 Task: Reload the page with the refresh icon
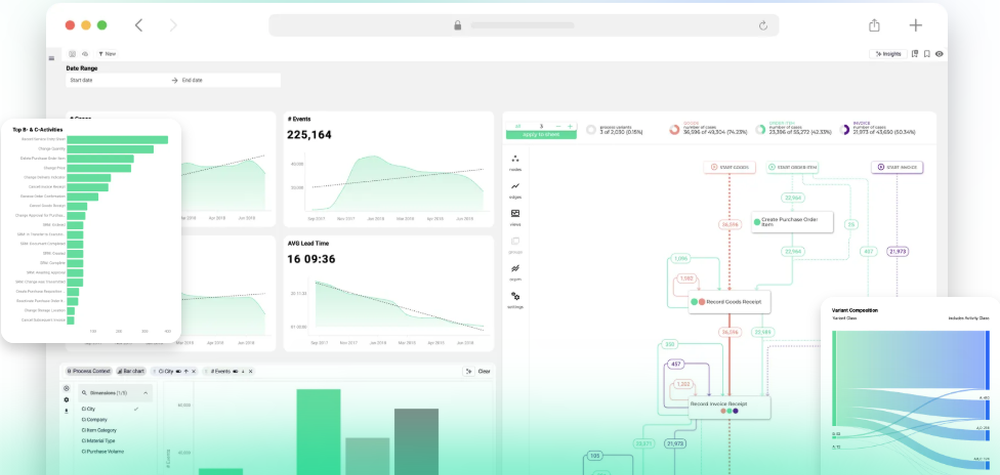(x=763, y=26)
